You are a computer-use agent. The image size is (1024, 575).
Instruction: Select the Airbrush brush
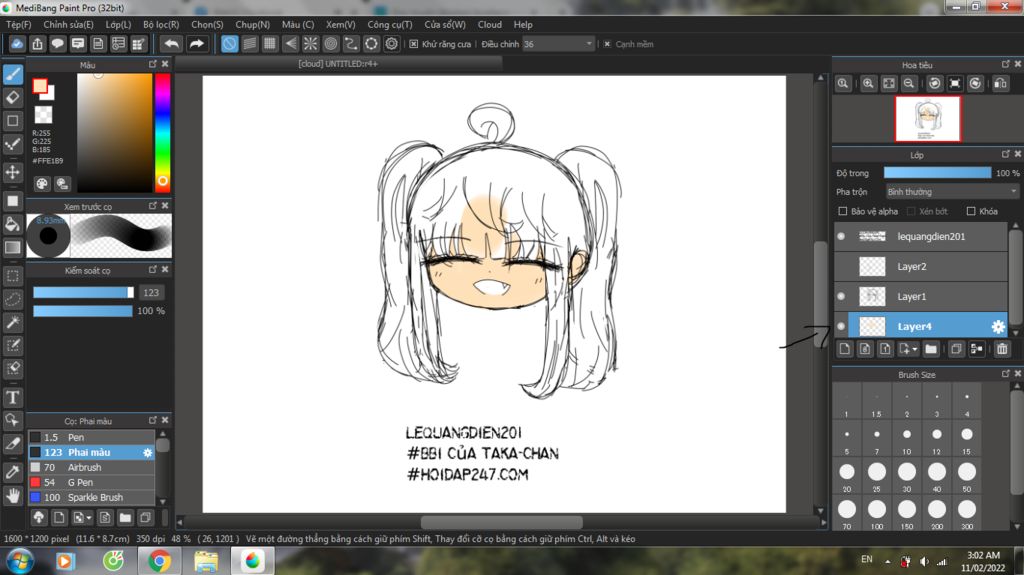[x=91, y=467]
